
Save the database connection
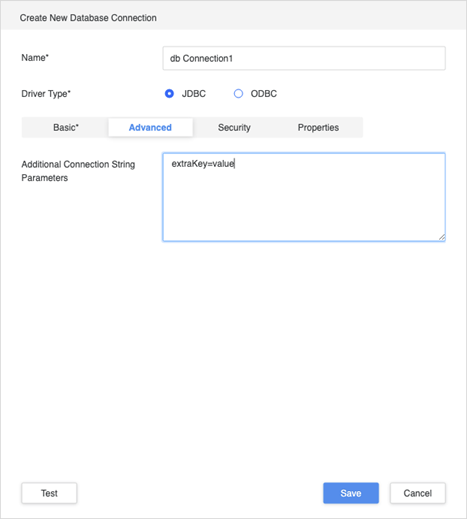click(351, 493)
